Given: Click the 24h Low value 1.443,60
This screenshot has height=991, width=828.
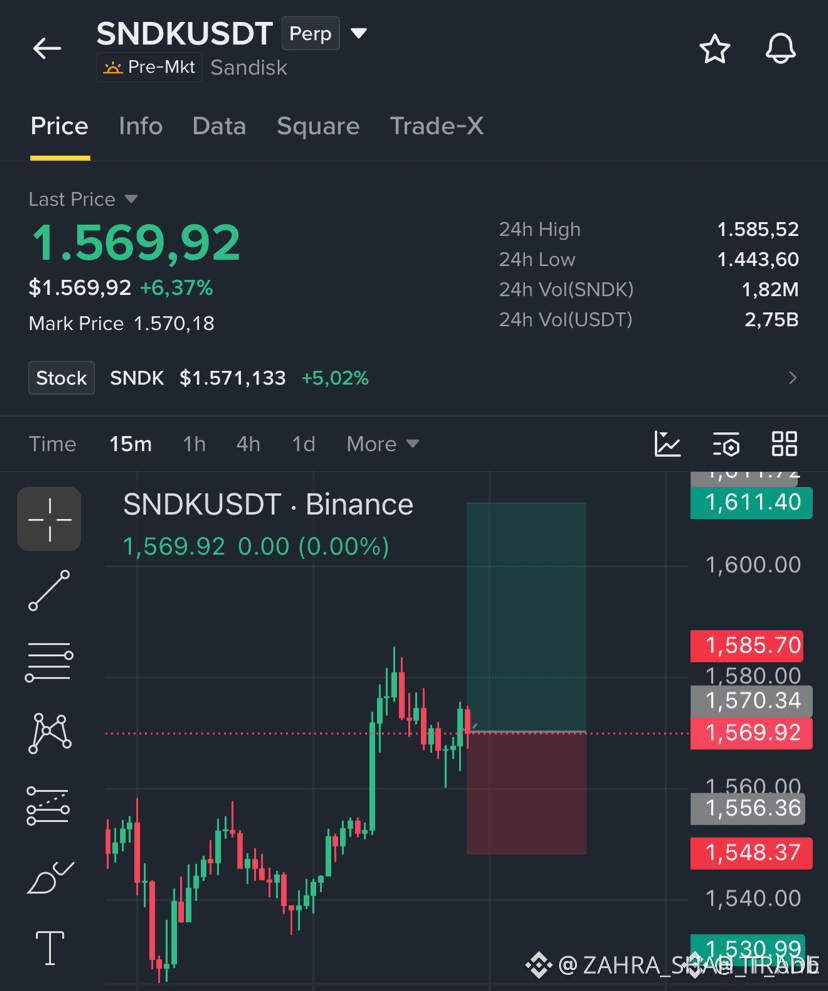Looking at the screenshot, I should tap(758, 259).
